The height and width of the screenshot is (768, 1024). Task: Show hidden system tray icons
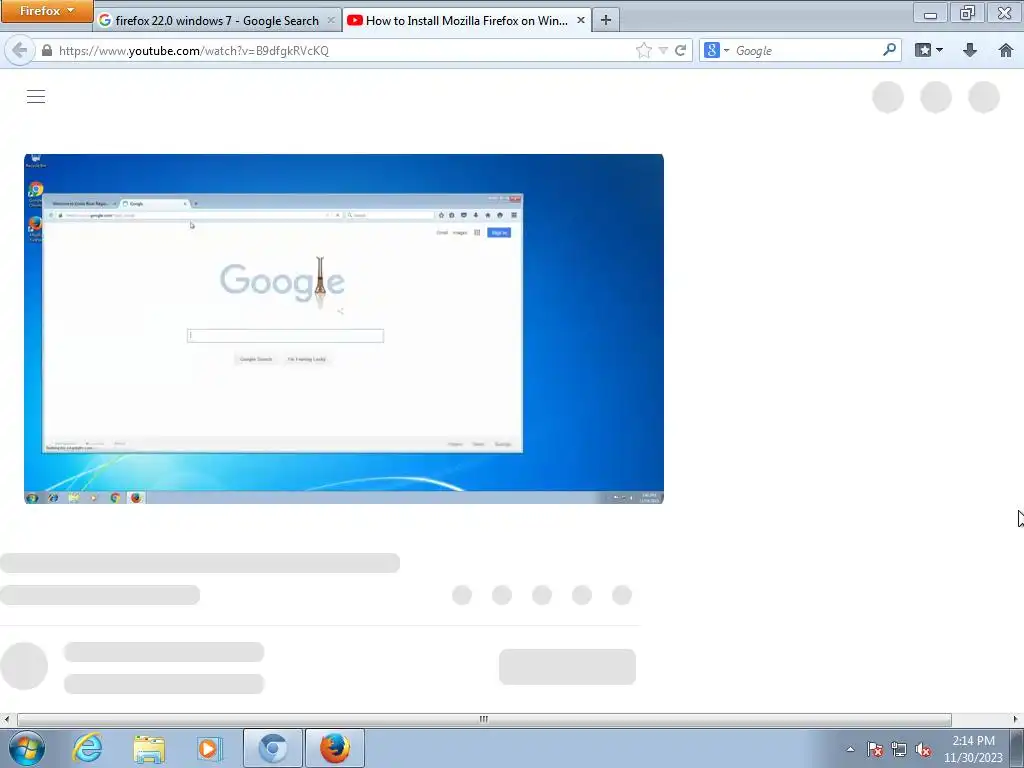(850, 749)
